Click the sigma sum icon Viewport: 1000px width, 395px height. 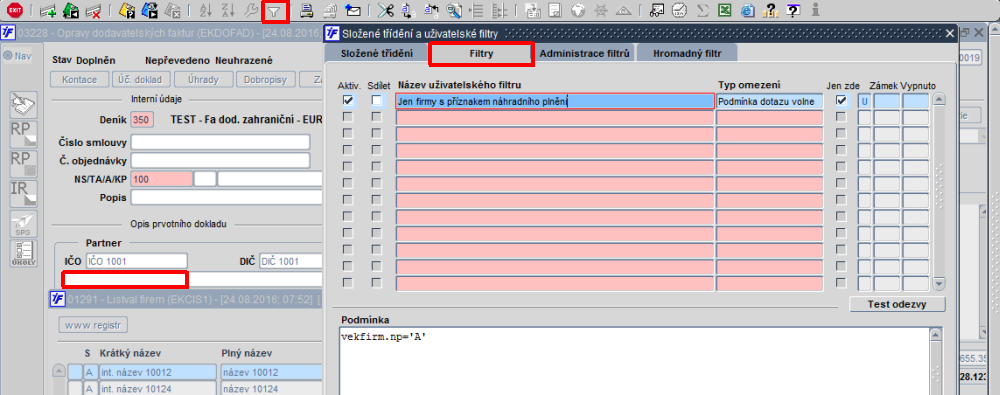click(x=703, y=10)
